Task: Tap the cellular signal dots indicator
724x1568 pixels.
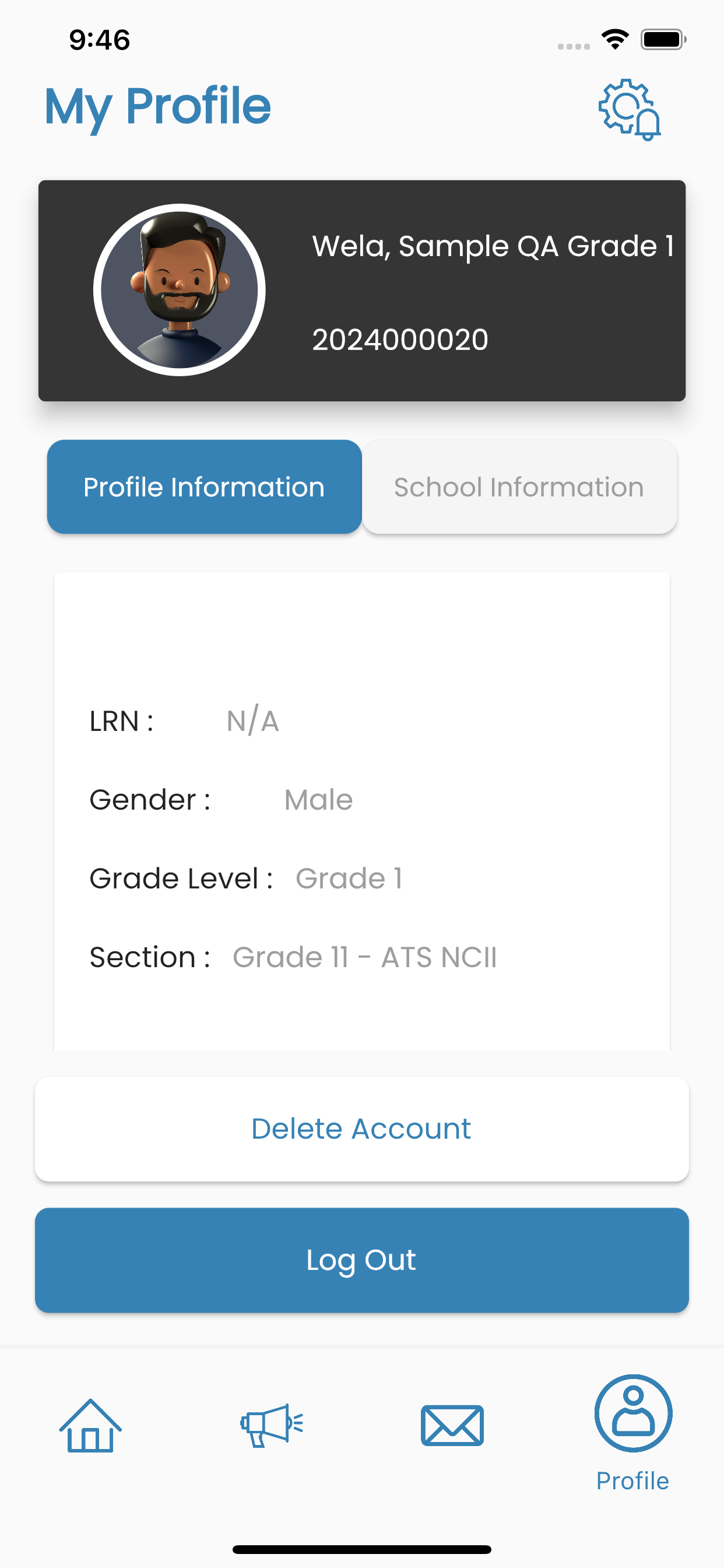Action: [574, 46]
